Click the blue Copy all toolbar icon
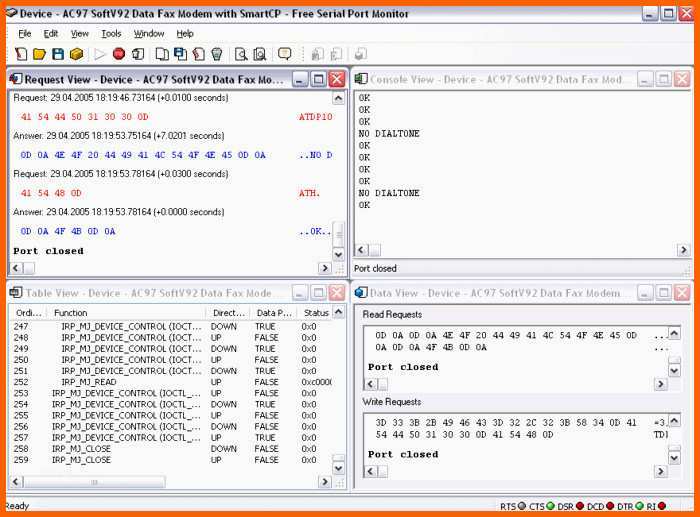The image size is (700, 517). (180, 54)
